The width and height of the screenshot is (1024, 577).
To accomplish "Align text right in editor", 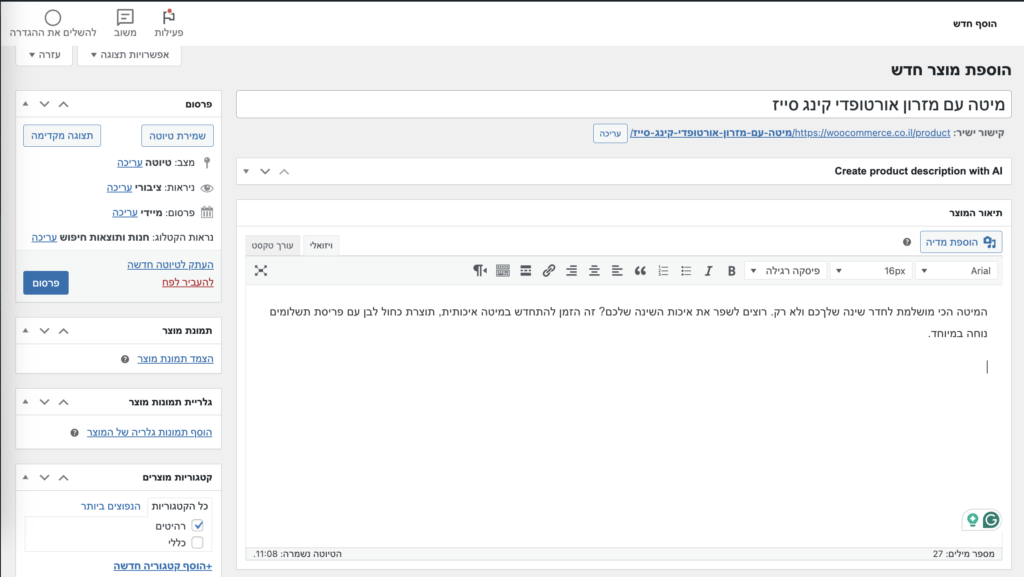I will [571, 271].
